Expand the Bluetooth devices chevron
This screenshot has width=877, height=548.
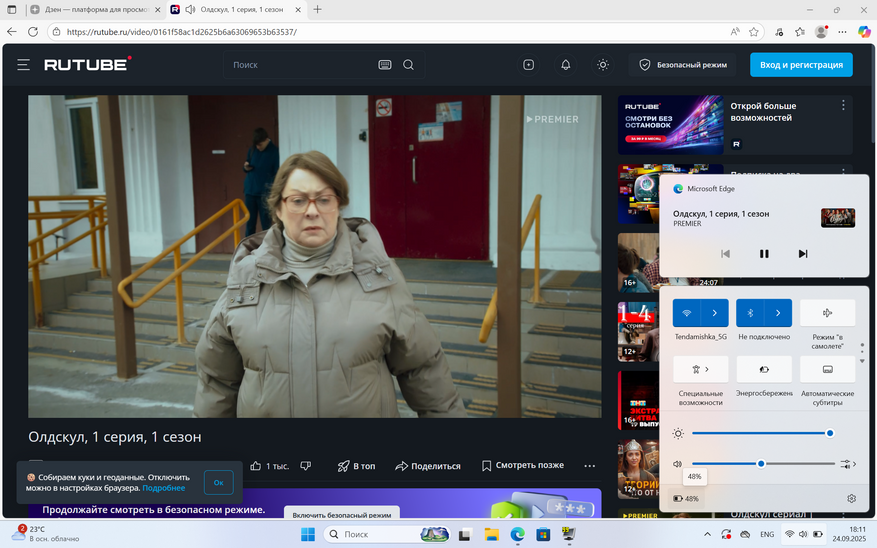pyautogui.click(x=778, y=313)
